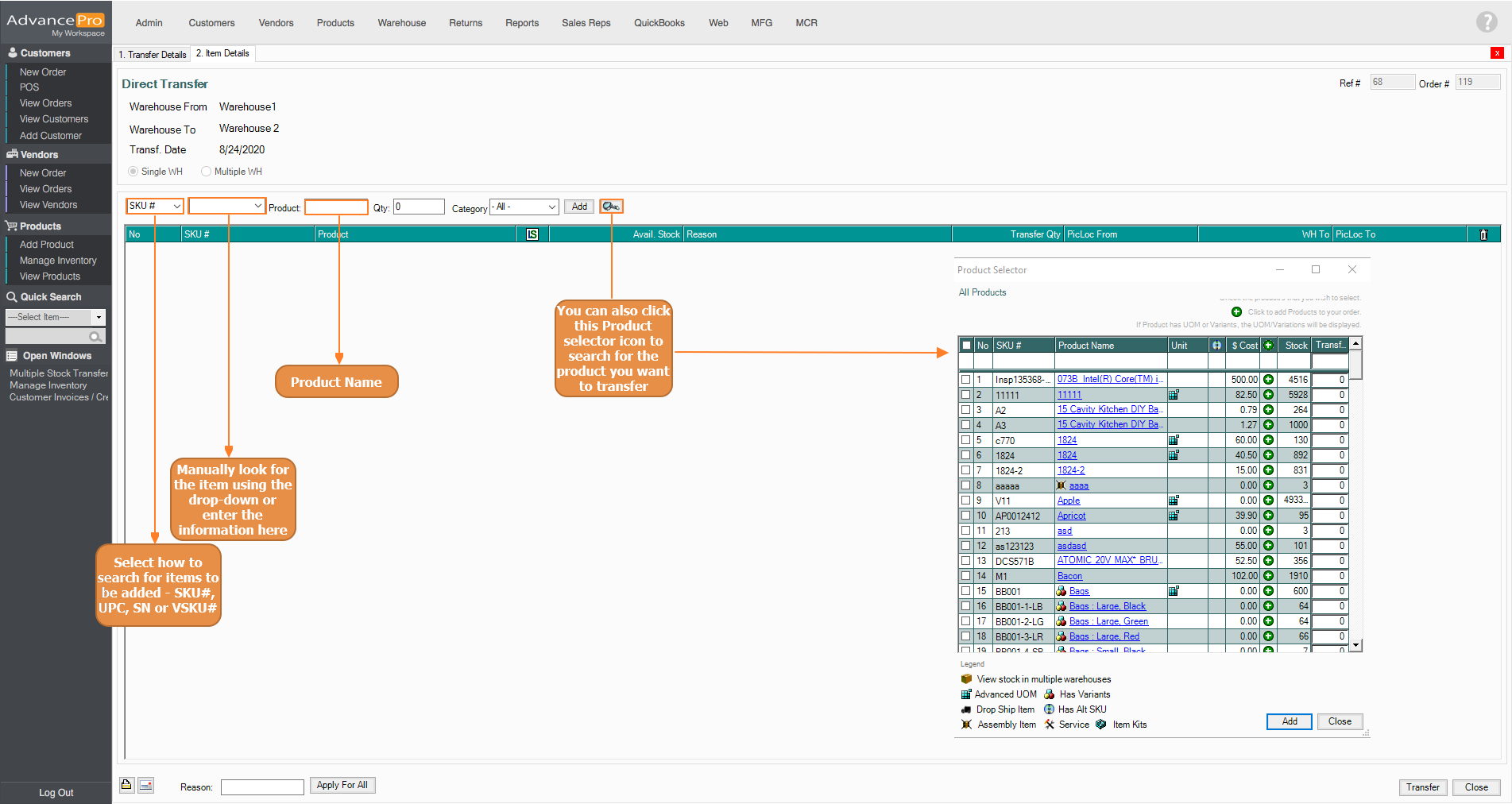Check the checkbox for product row 1
This screenshot has height=804, width=1512.
point(966,380)
